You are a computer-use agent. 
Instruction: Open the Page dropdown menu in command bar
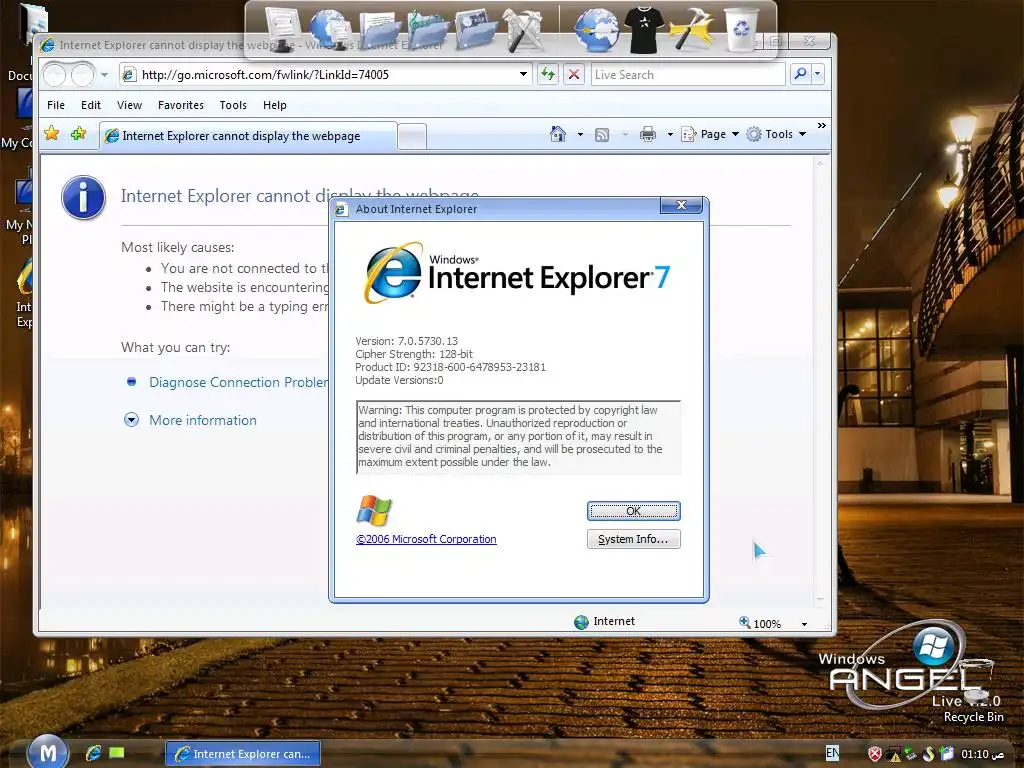[710, 134]
